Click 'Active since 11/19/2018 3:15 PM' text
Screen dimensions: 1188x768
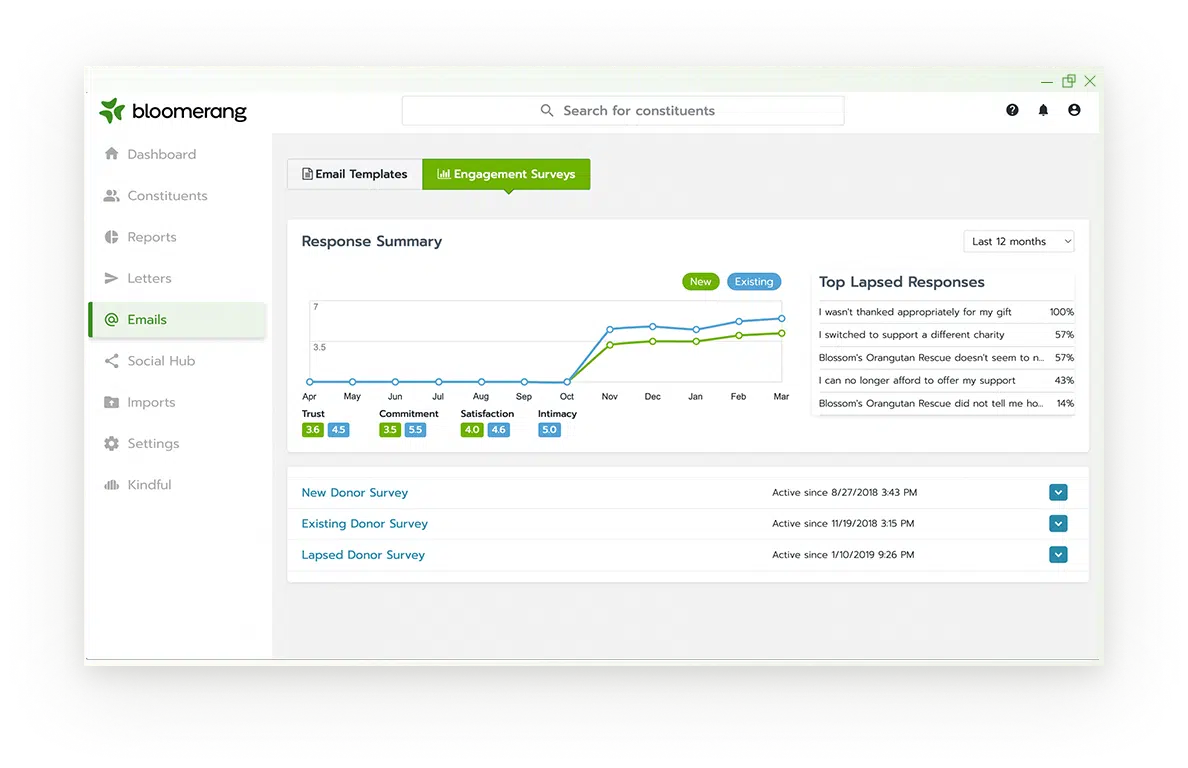pos(843,523)
